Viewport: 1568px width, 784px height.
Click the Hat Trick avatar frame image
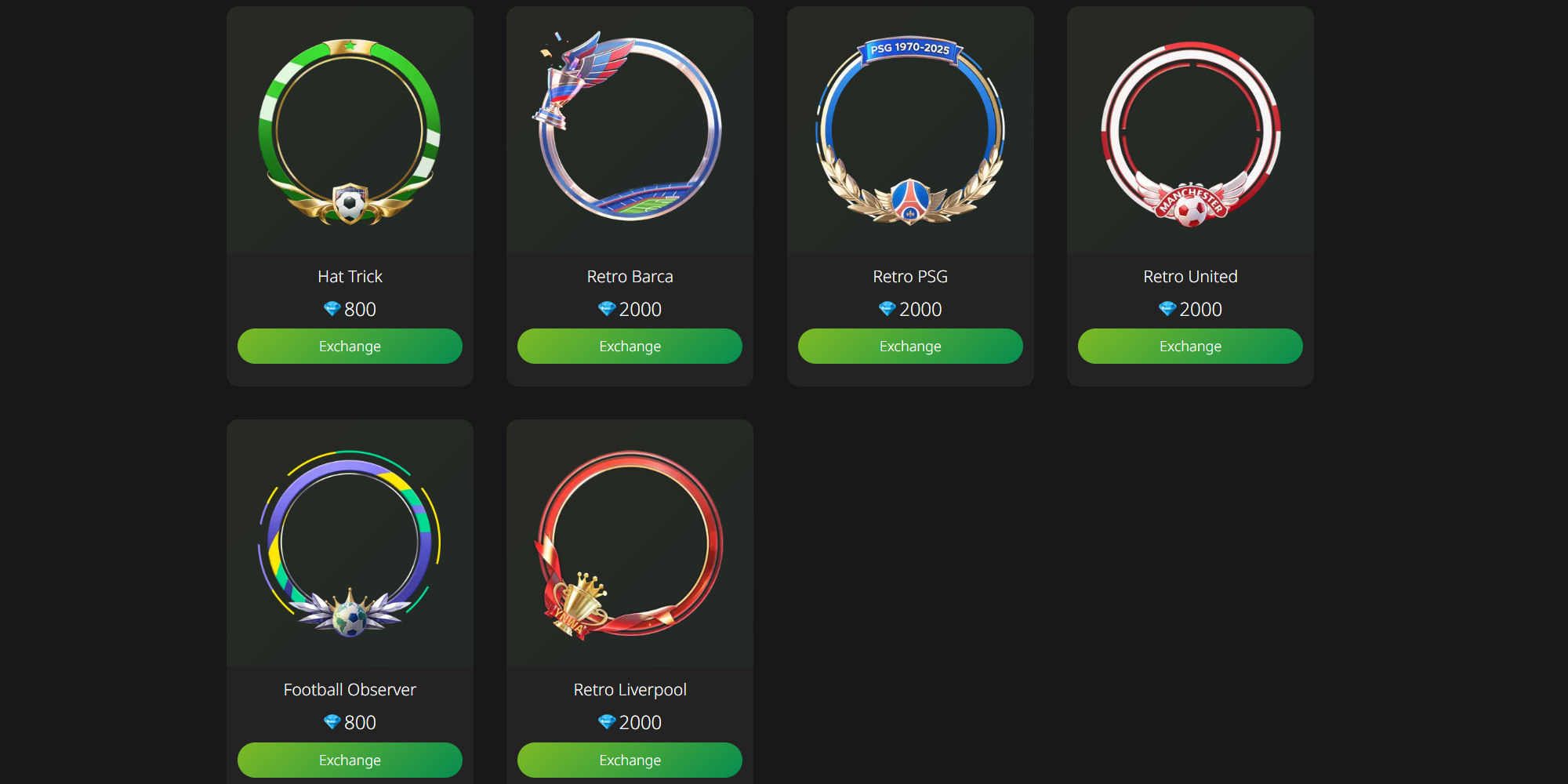coord(350,131)
